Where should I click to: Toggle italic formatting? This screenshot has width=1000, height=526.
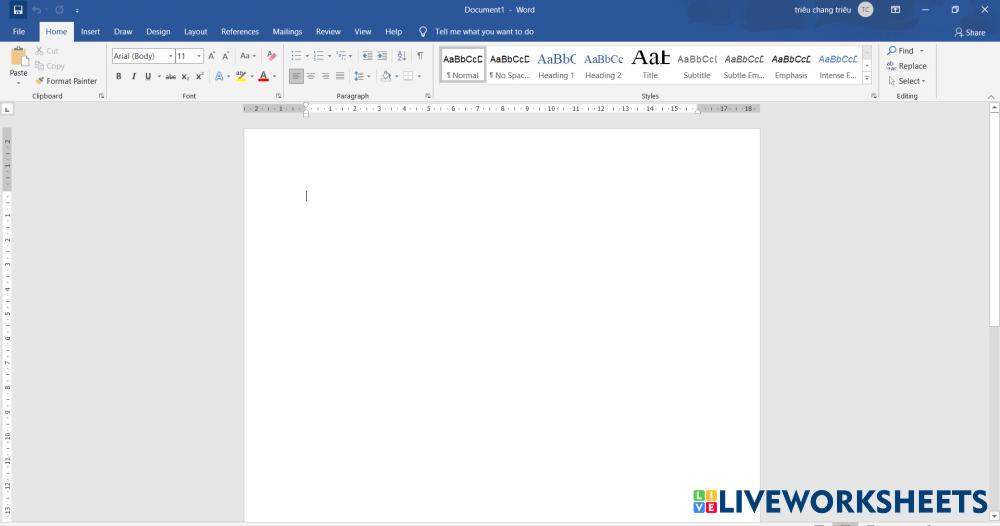click(133, 76)
